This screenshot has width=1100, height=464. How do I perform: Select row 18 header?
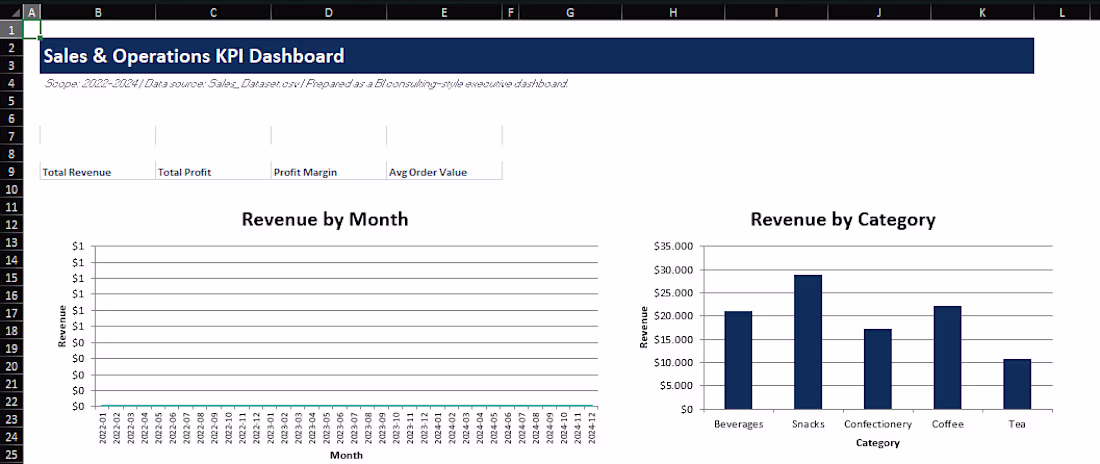(x=12, y=331)
